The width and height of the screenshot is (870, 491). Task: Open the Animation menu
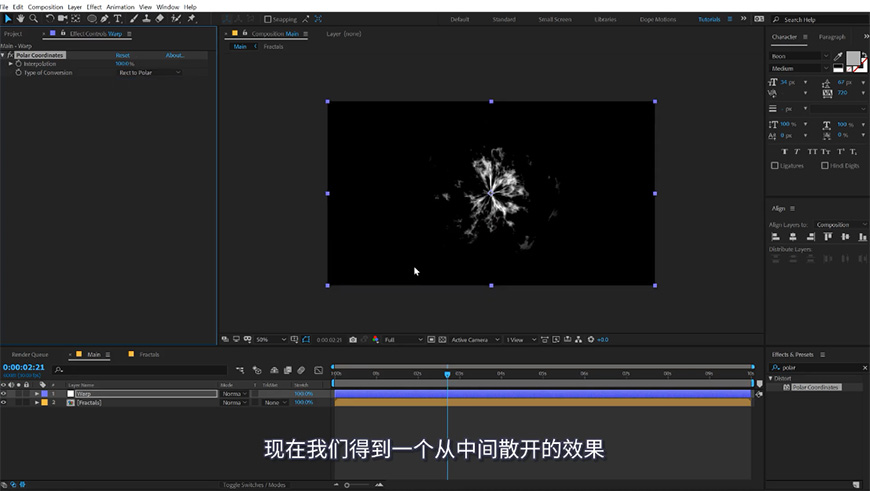click(x=120, y=7)
